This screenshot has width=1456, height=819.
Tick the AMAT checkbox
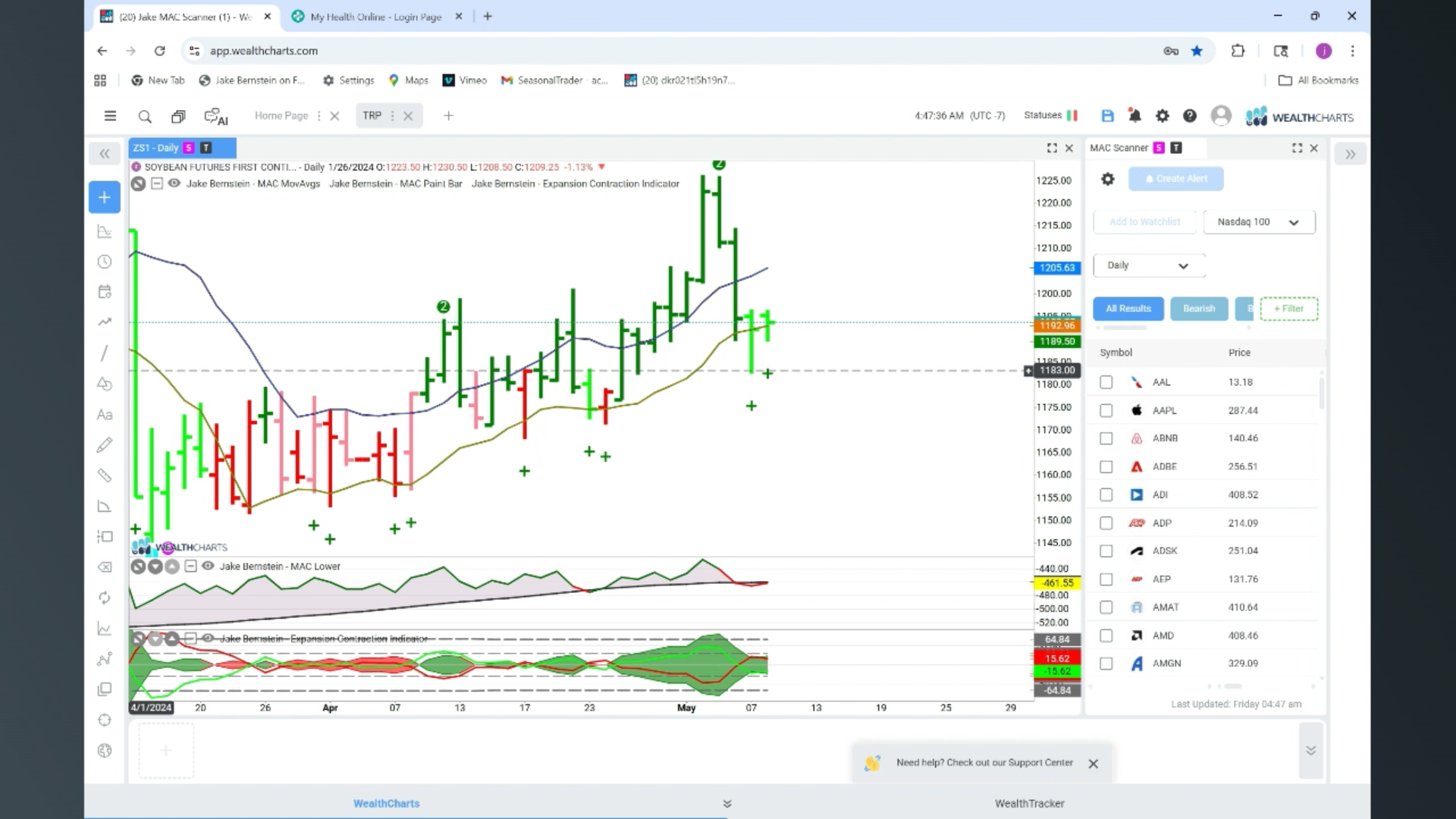click(1106, 607)
